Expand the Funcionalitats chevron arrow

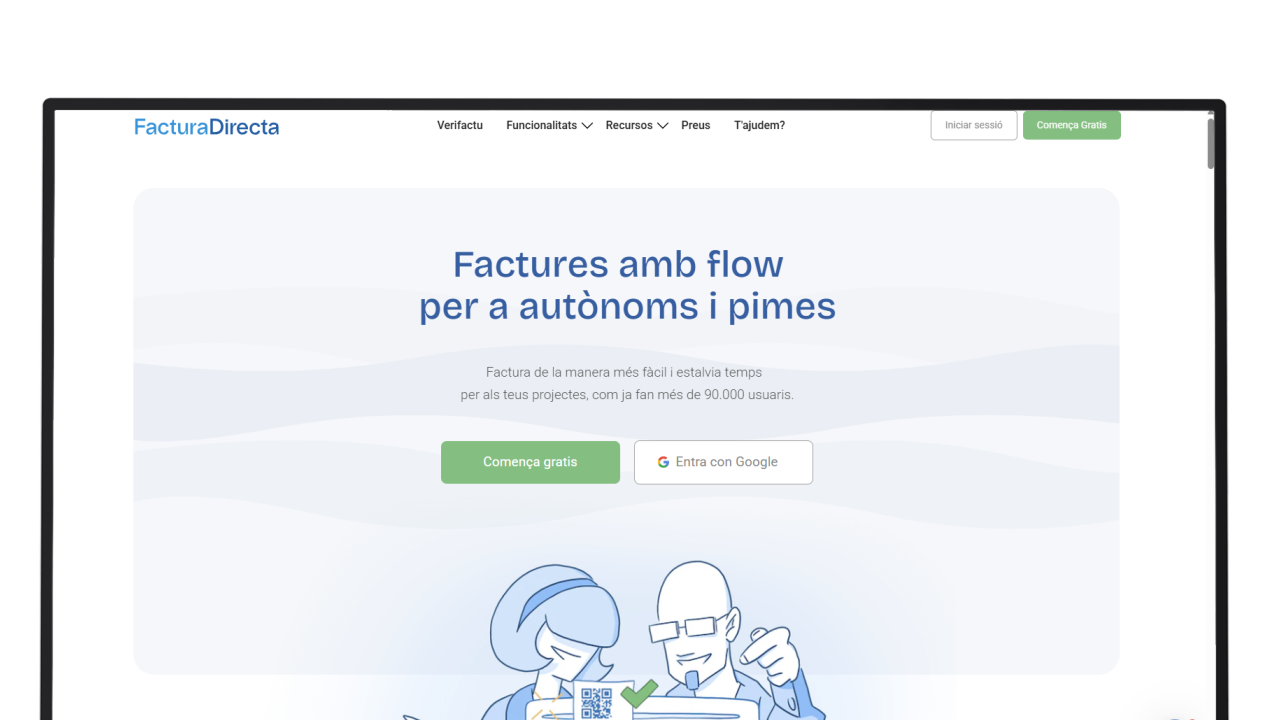pos(587,126)
